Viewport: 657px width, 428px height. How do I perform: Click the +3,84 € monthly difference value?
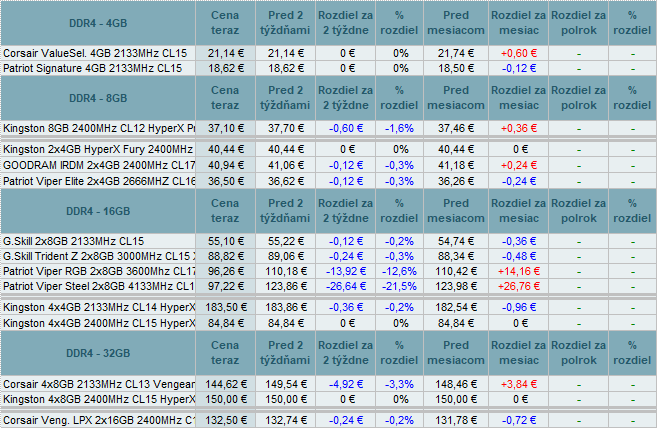(x=519, y=384)
